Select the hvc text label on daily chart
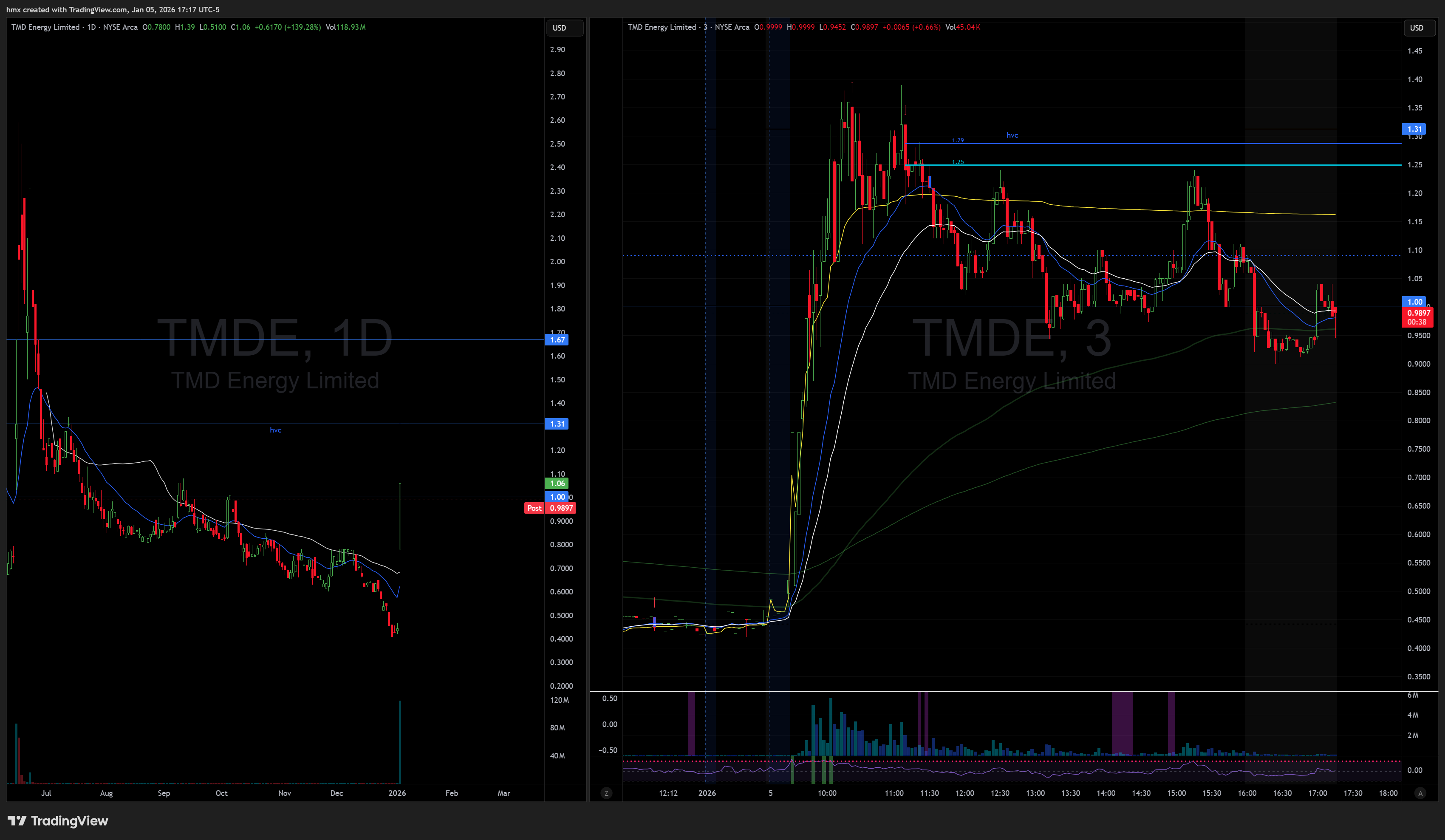The height and width of the screenshot is (840, 1445). coord(275,430)
